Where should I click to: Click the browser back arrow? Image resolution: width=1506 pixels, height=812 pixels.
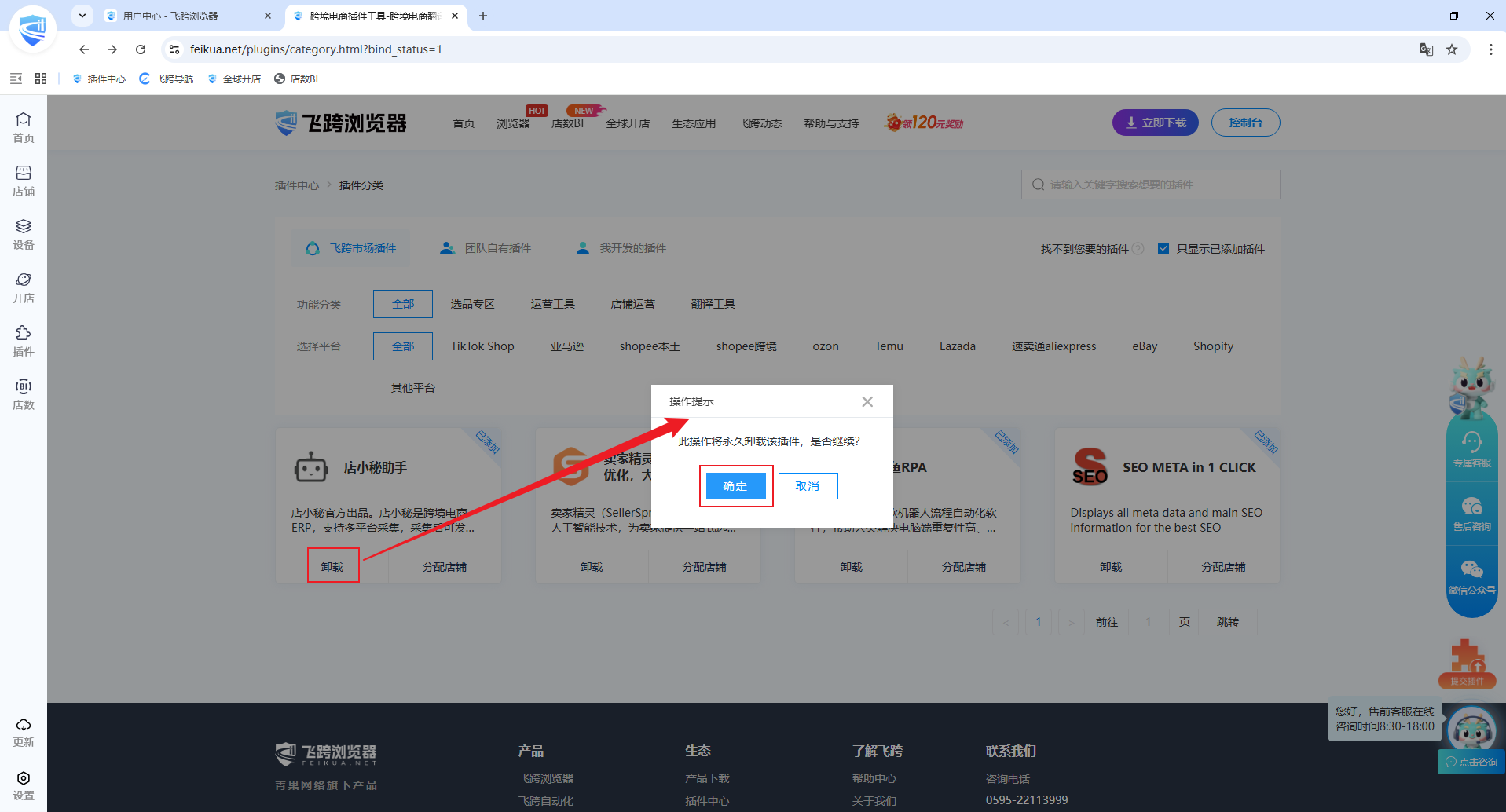pos(84,49)
